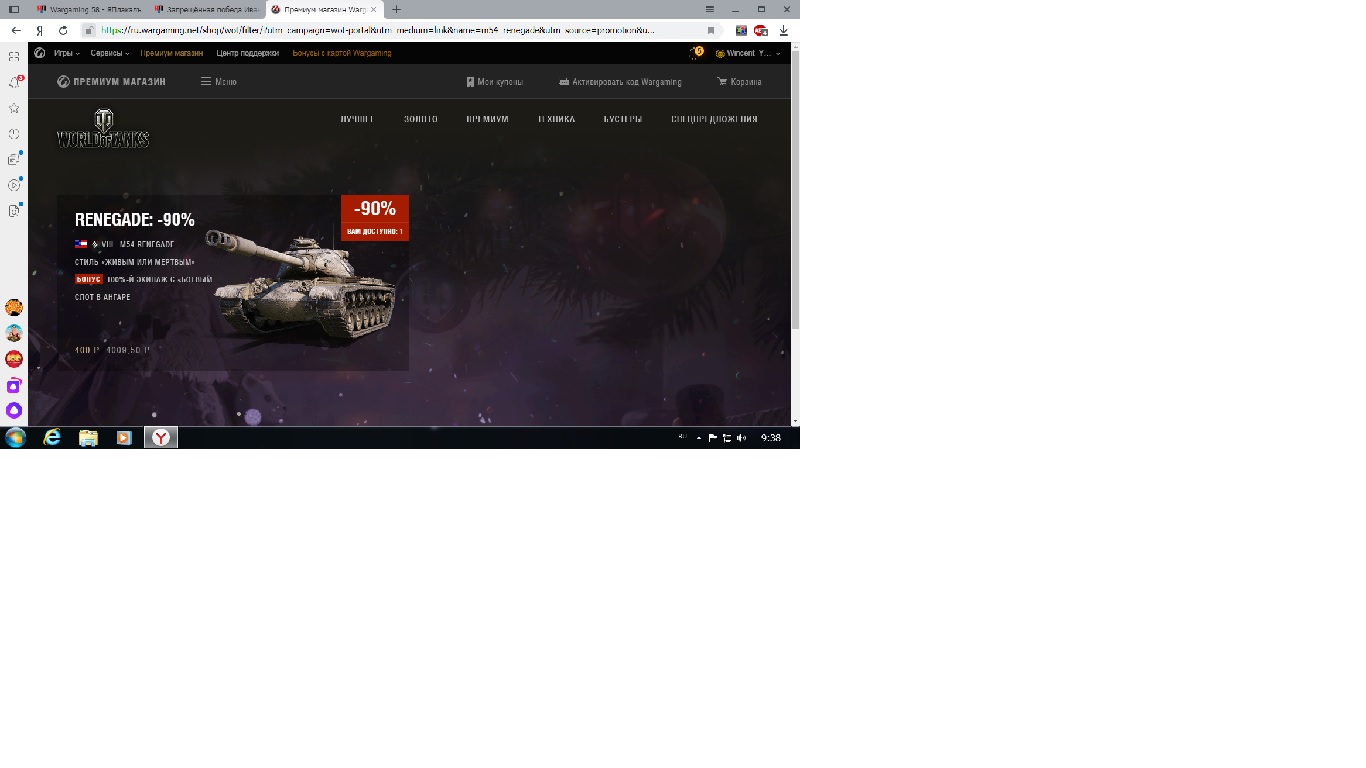Image resolution: width=1366 pixels, height=768 pixels.
Task: Open Windows Start button
Action: [x=15, y=438]
